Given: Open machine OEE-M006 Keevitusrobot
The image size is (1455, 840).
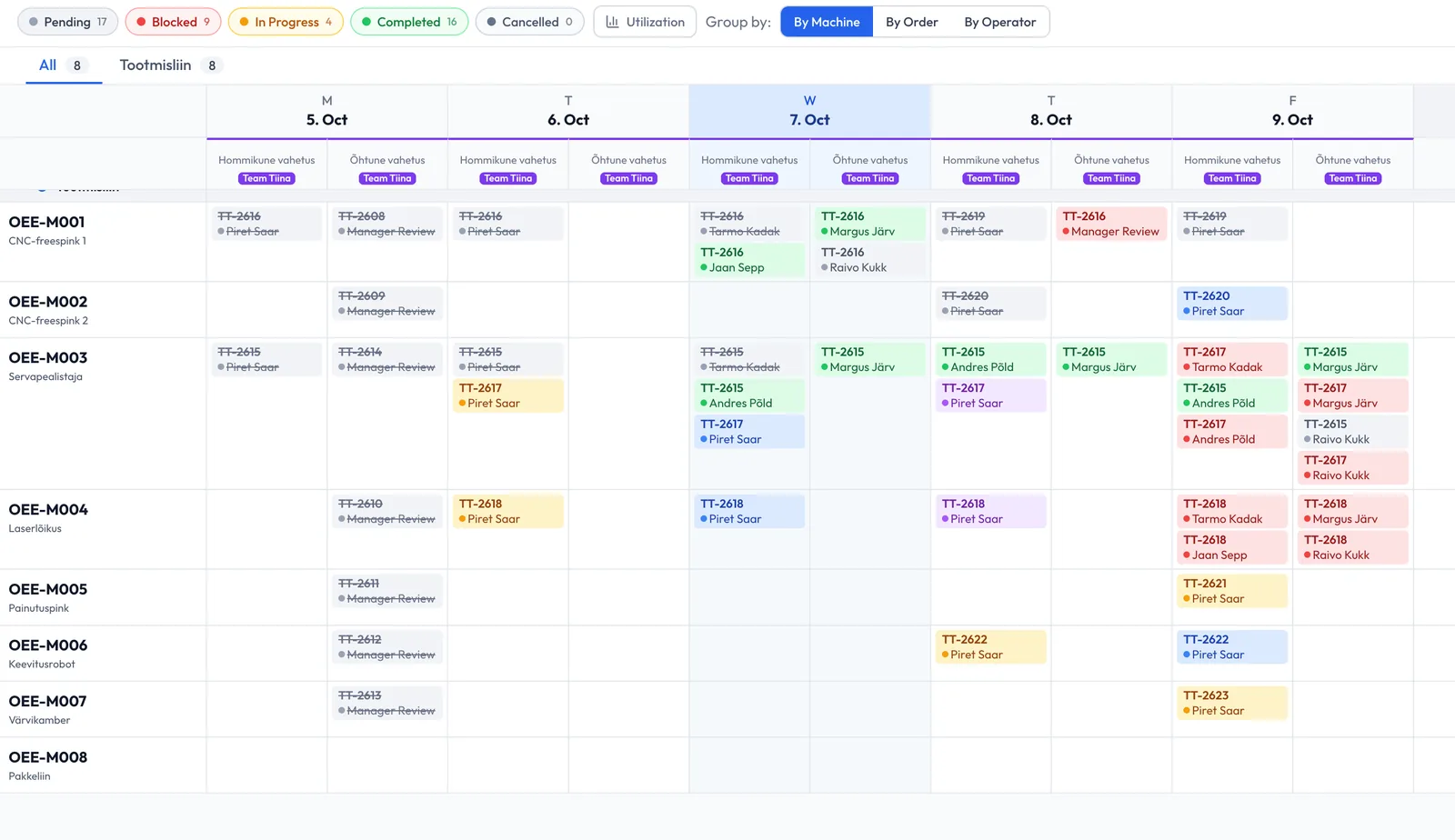Looking at the screenshot, I should [x=103, y=654].
